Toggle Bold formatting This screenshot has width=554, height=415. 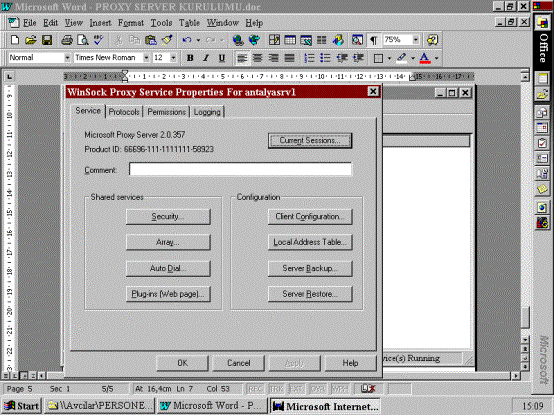[190, 58]
